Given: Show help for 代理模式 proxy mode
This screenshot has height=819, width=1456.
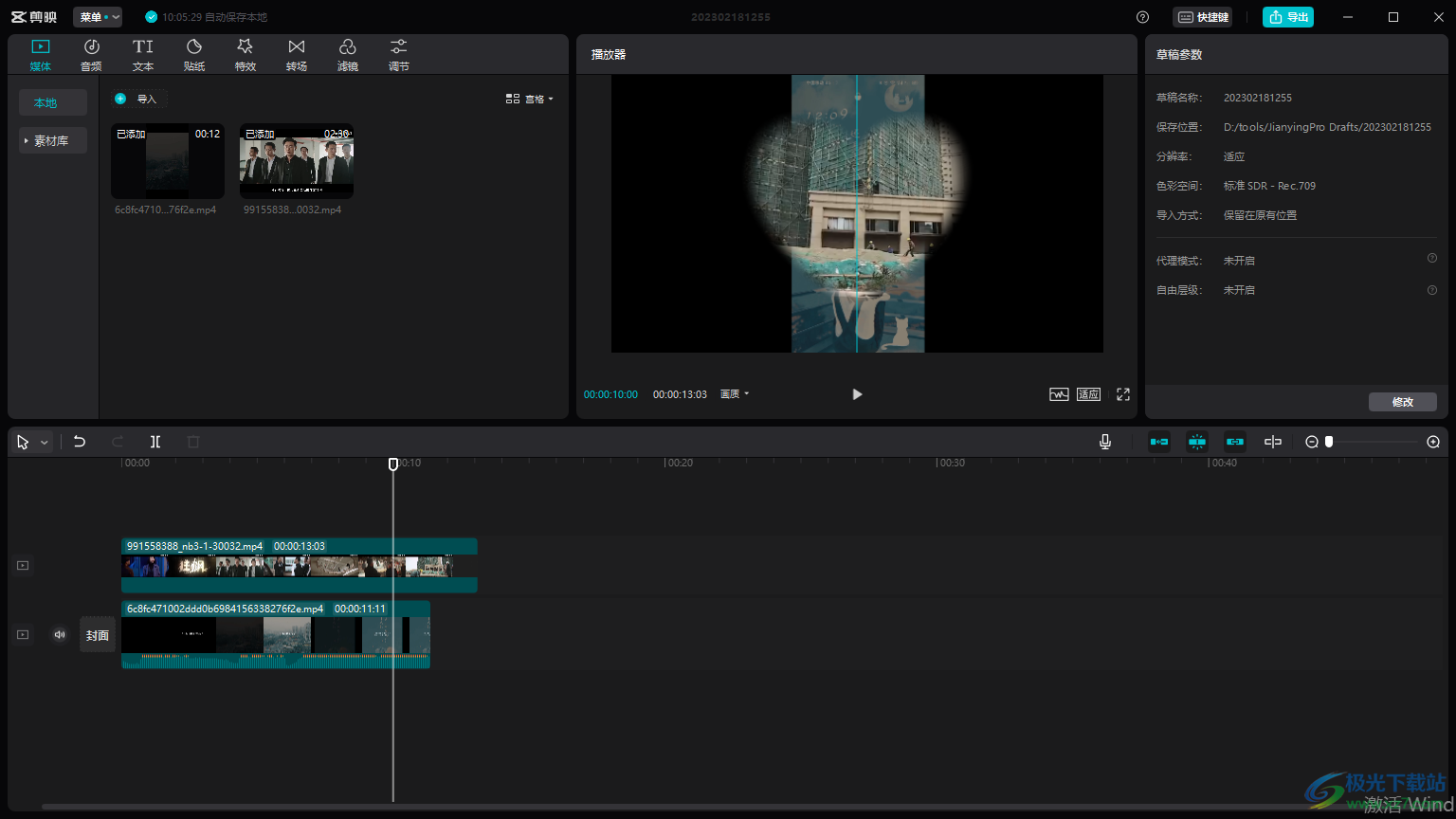Looking at the screenshot, I should tap(1431, 259).
